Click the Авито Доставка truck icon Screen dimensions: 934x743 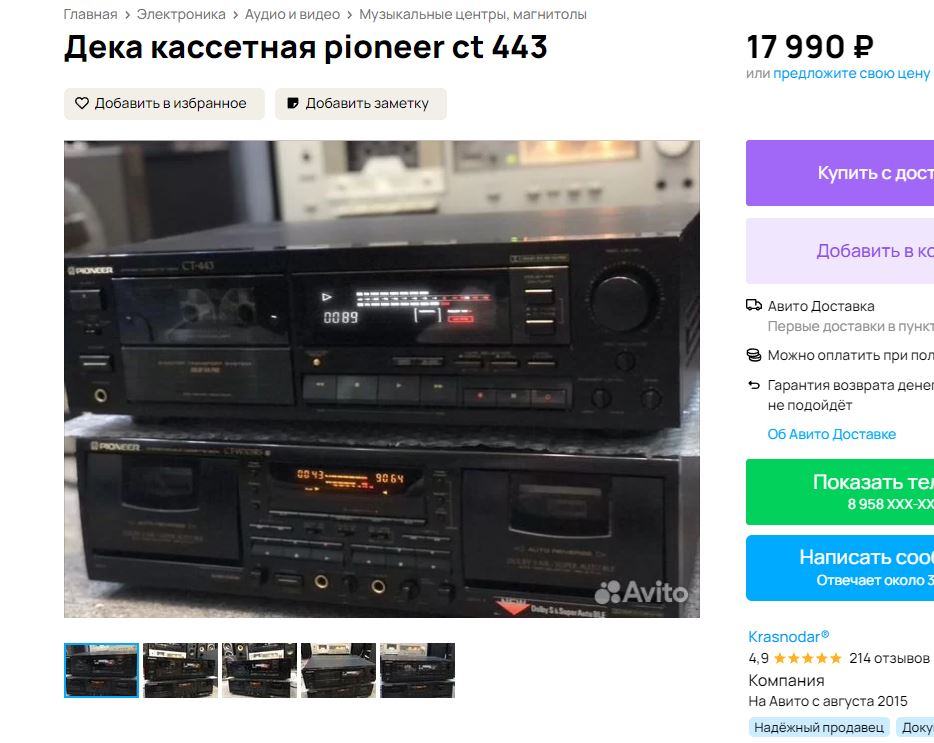pos(754,306)
